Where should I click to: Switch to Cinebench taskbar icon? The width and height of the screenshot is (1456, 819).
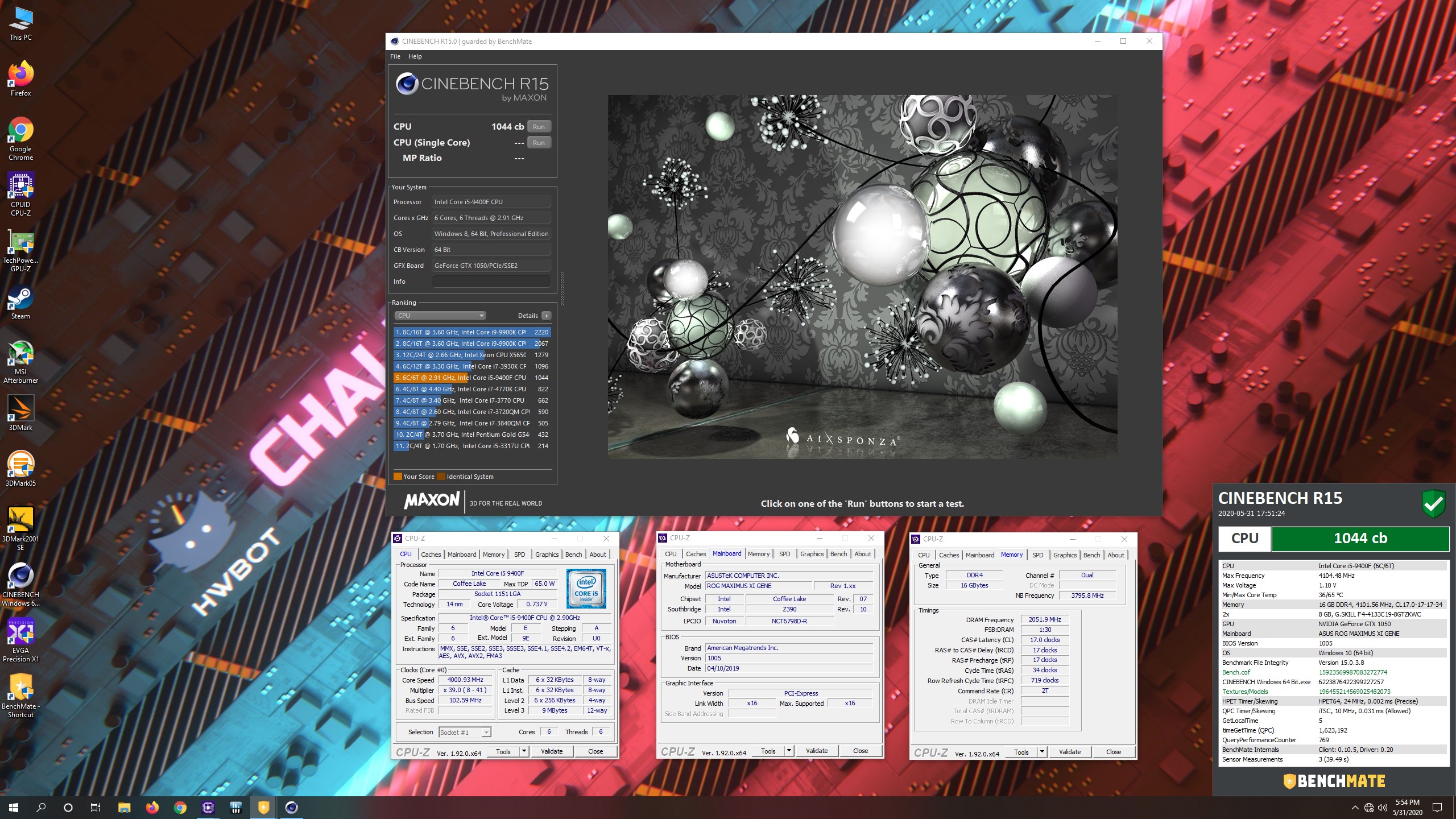tap(291, 808)
